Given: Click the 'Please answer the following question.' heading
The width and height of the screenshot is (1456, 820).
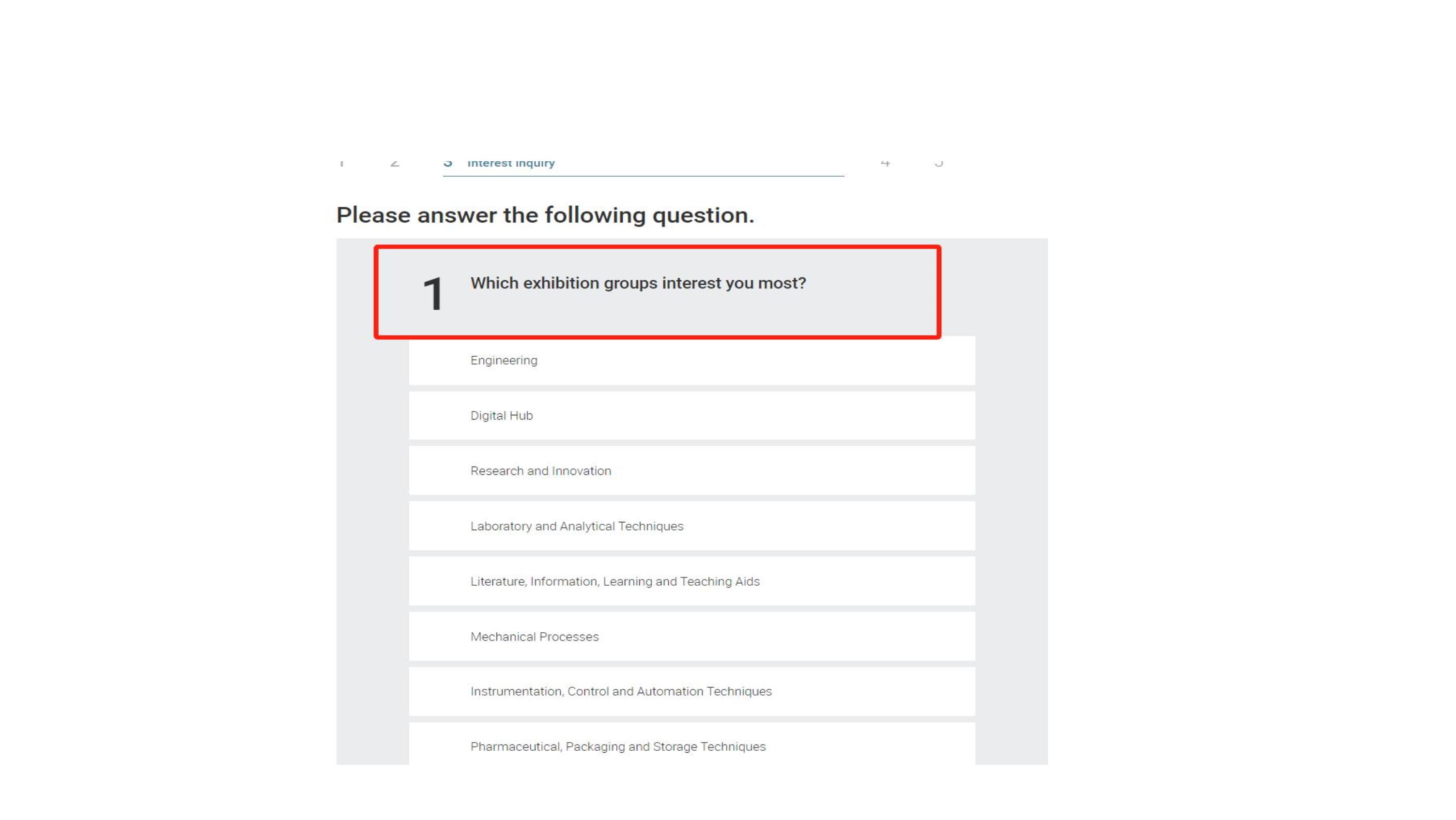Looking at the screenshot, I should pyautogui.click(x=545, y=215).
